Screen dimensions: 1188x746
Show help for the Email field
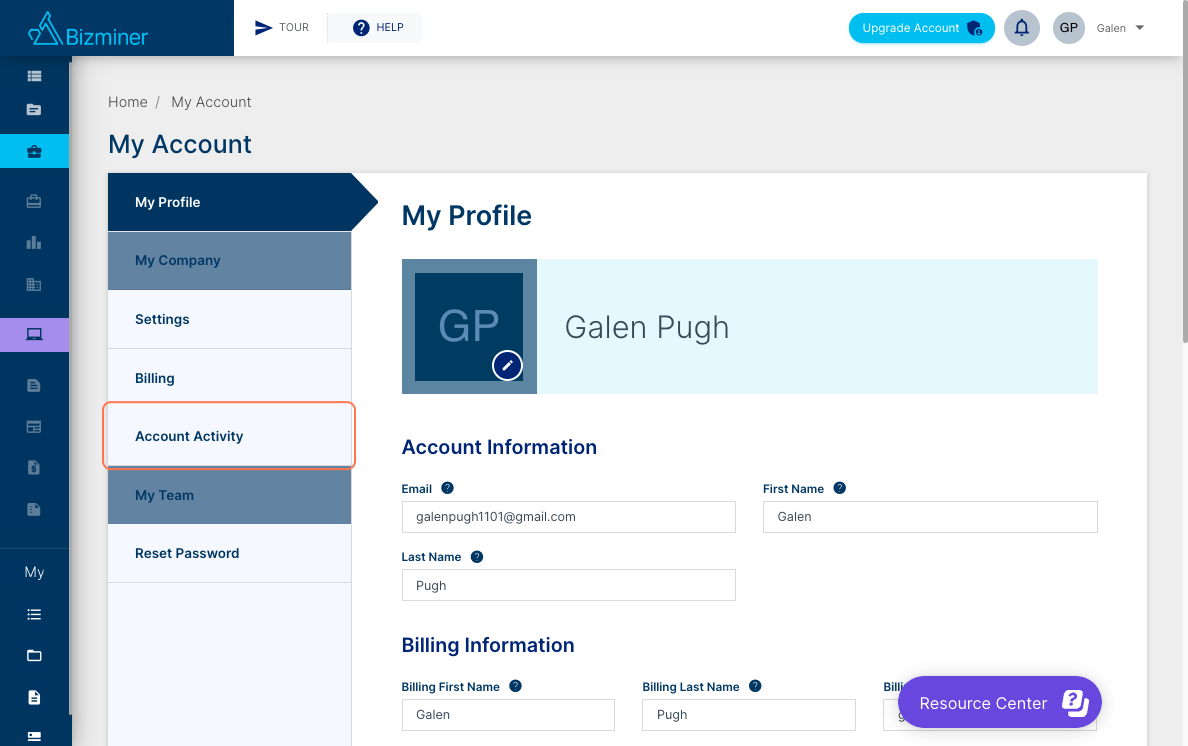pyautogui.click(x=447, y=488)
